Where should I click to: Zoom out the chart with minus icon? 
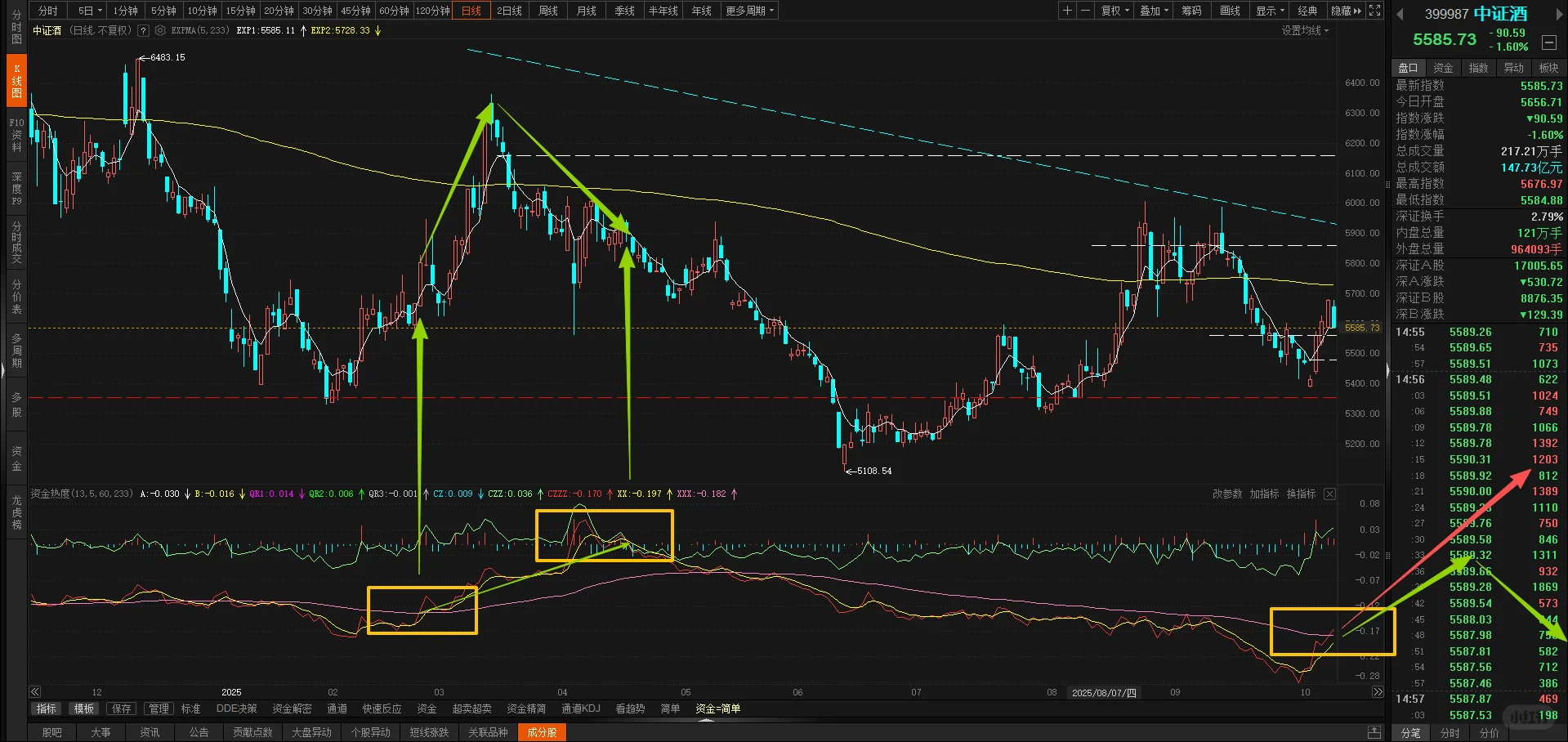1085,11
